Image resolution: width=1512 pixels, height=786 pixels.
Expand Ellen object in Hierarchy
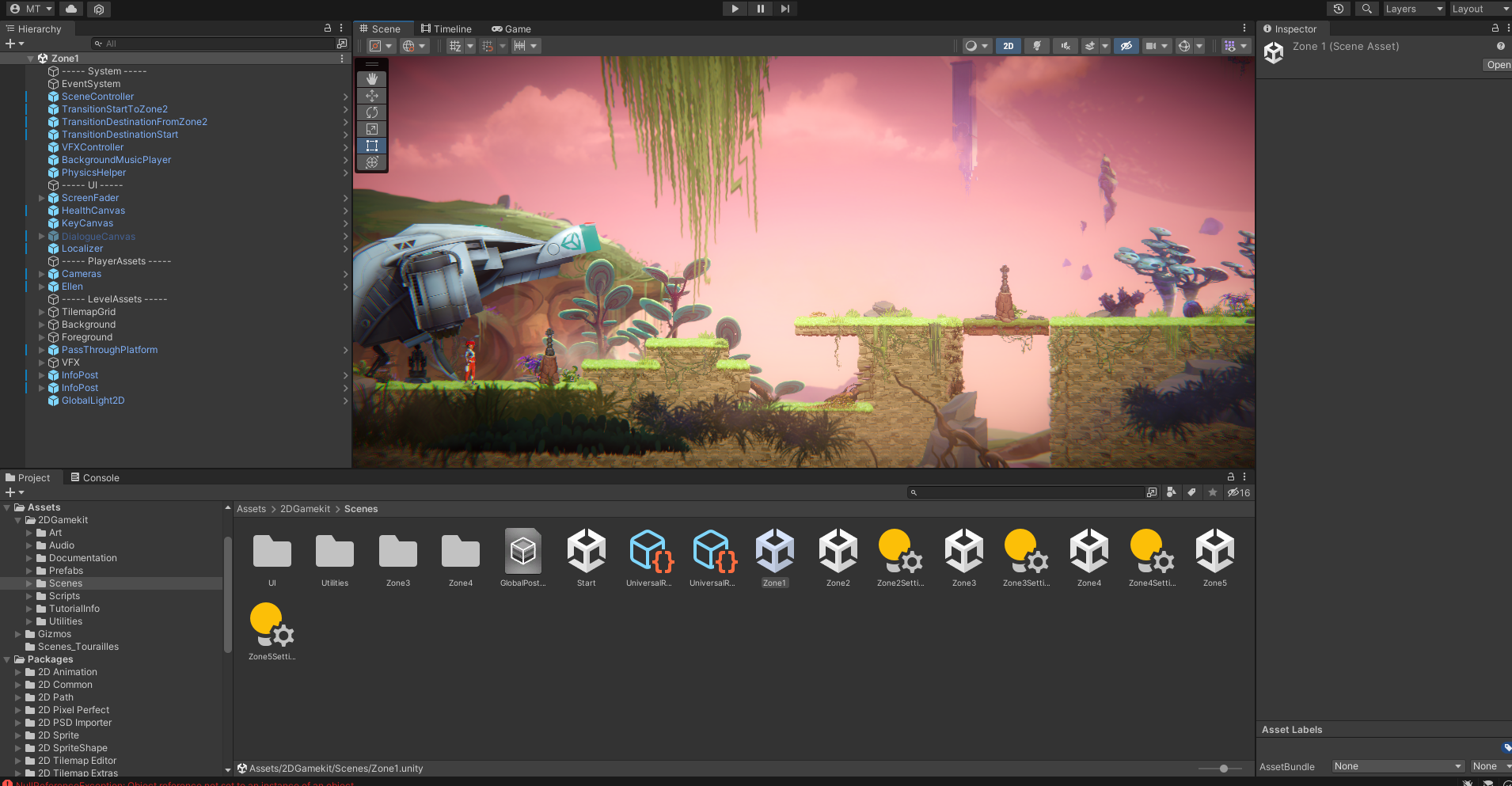pos(42,287)
